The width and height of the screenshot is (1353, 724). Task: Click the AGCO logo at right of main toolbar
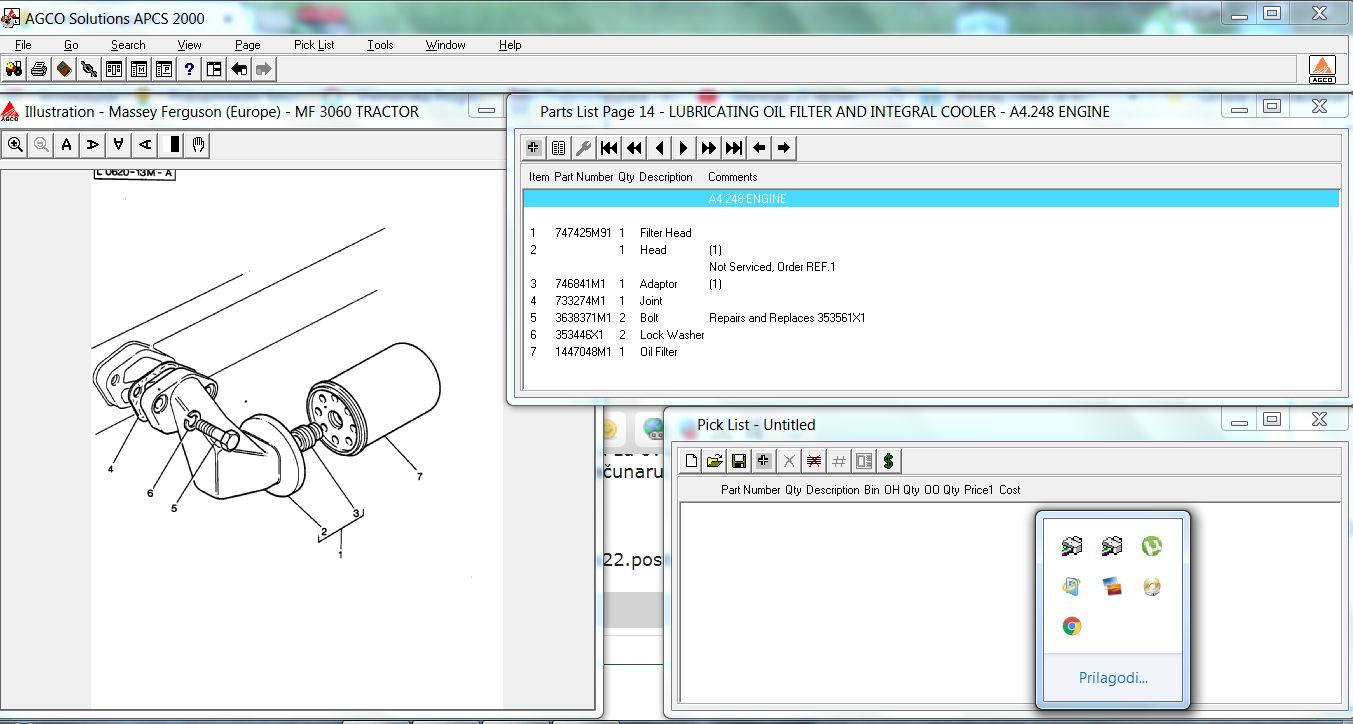pos(1322,69)
